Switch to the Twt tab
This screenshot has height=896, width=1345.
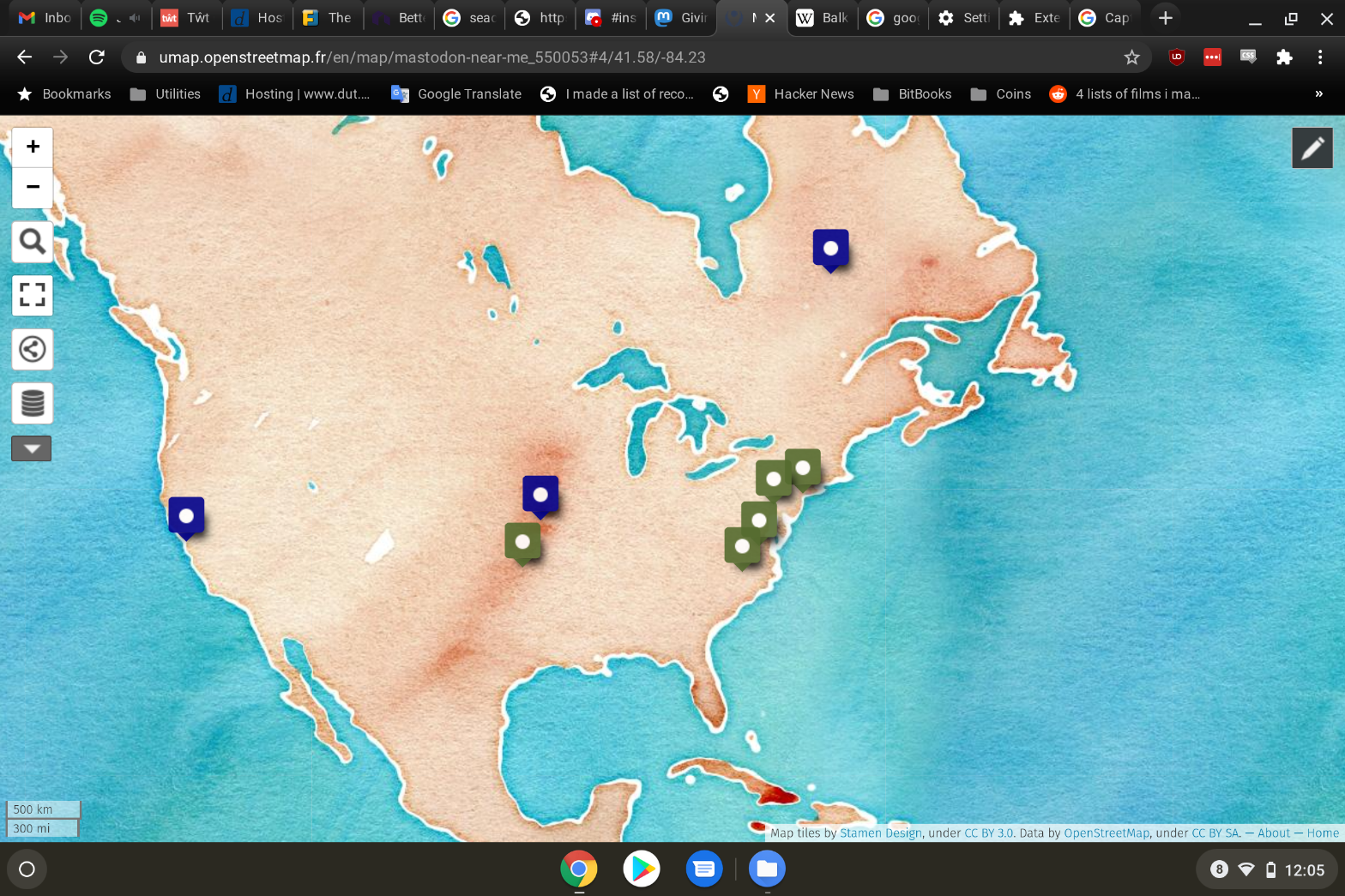pyautogui.click(x=186, y=18)
